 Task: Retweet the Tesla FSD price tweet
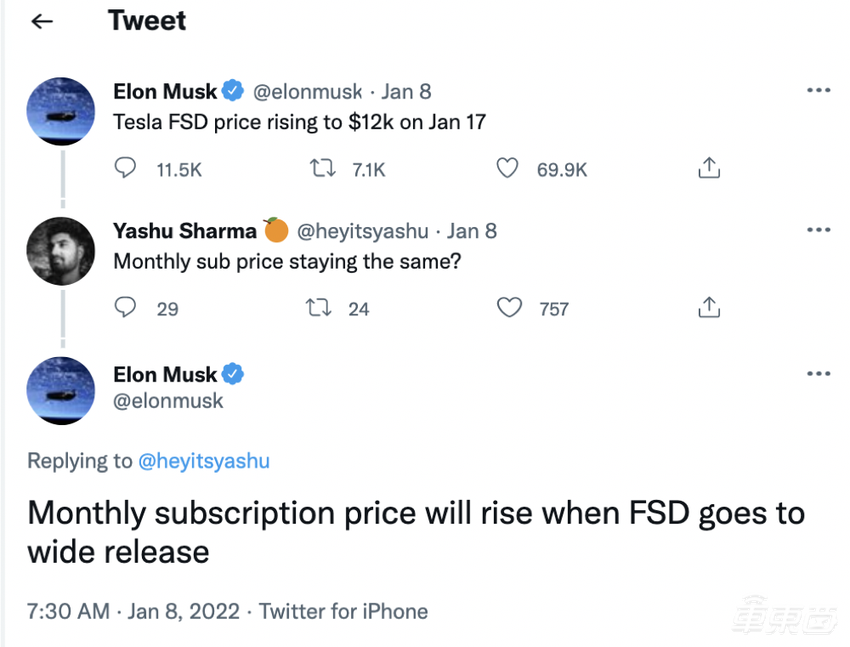coord(323,169)
